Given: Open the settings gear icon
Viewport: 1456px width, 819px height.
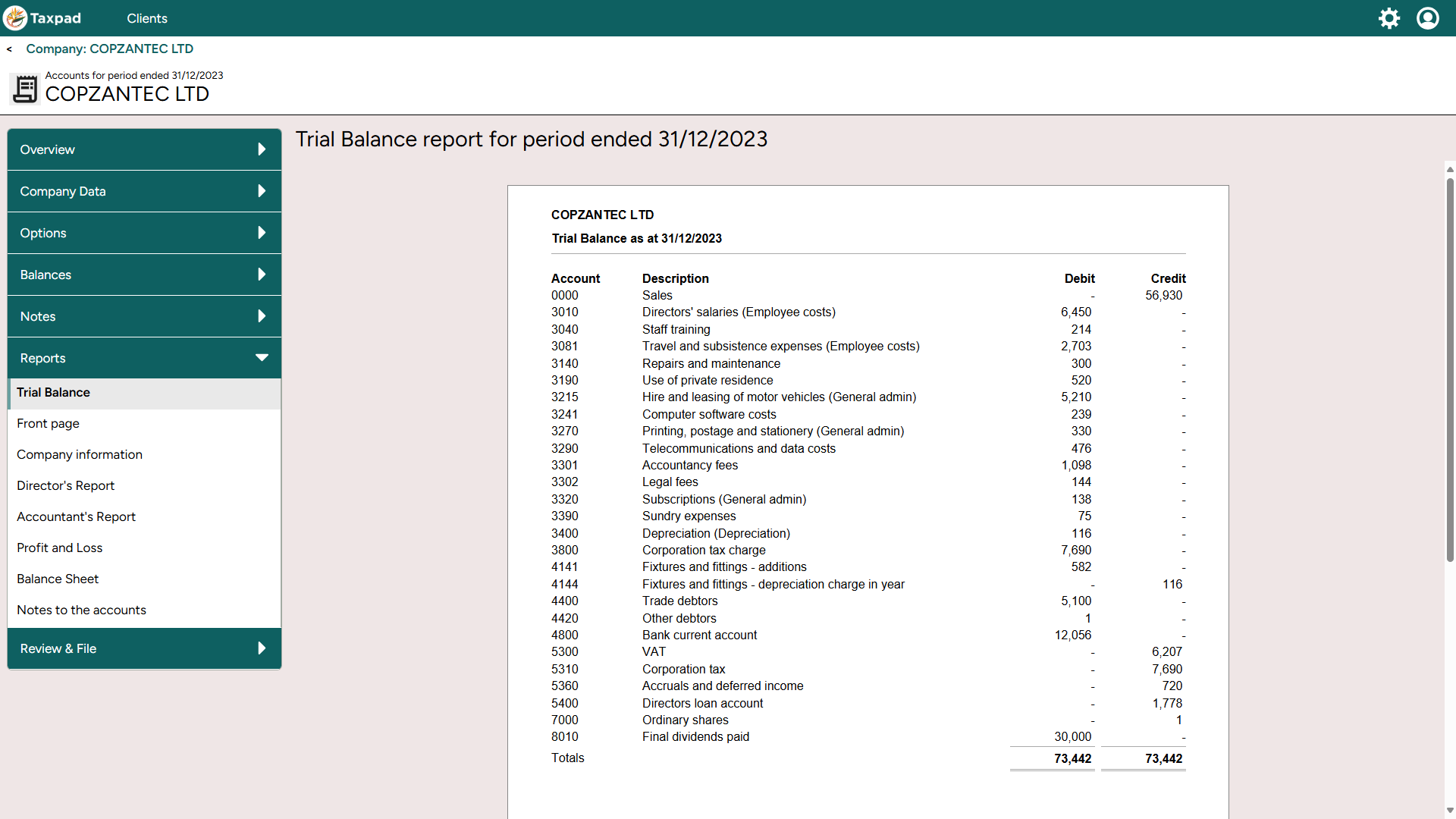Looking at the screenshot, I should point(1390,17).
